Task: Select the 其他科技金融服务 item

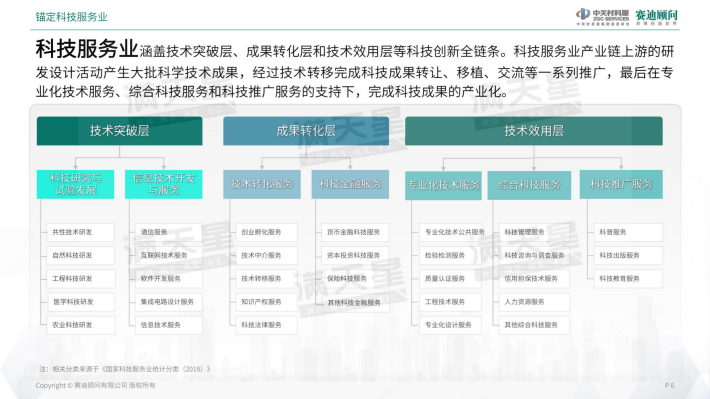Action: pos(355,303)
